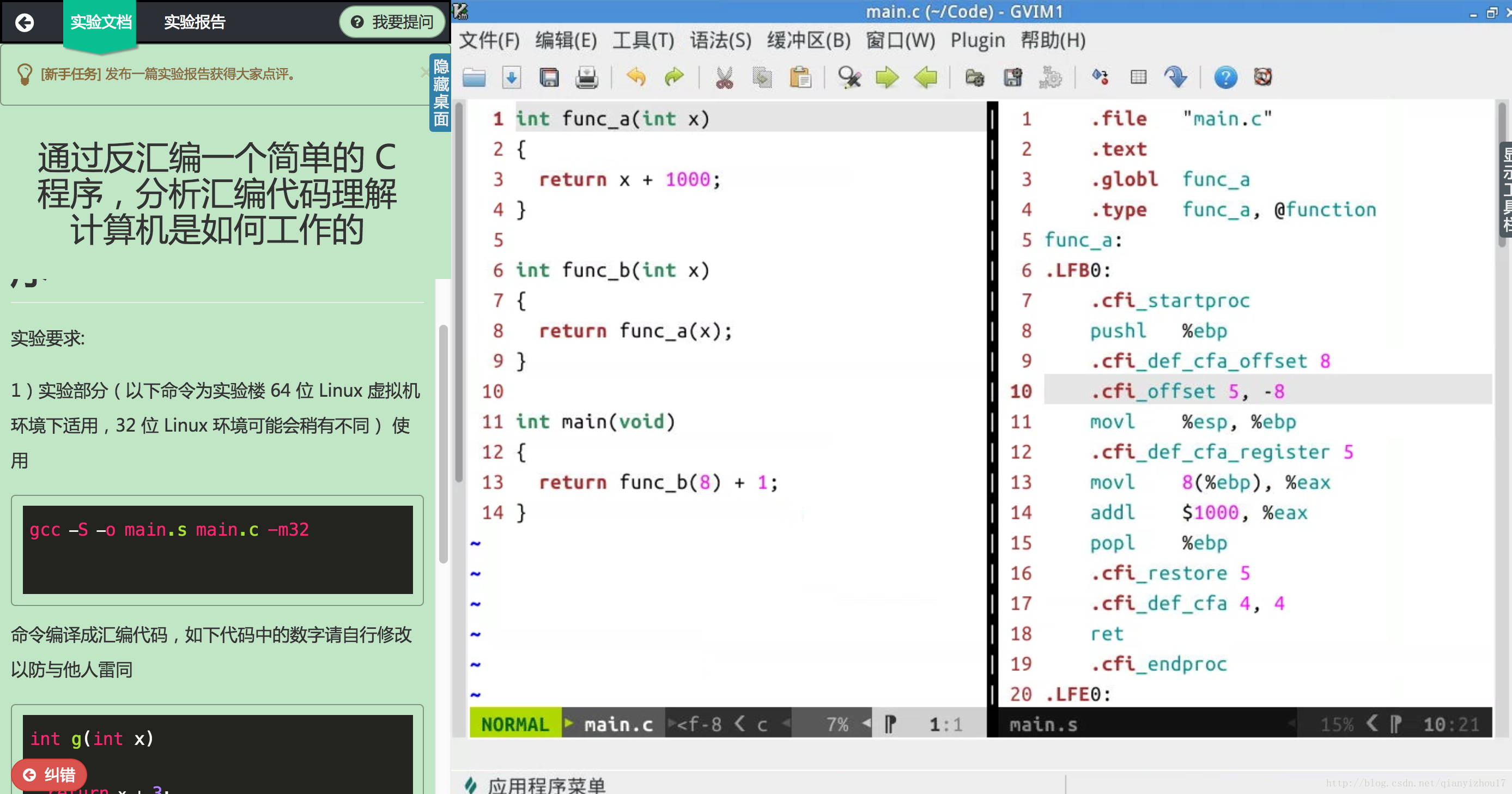The height and width of the screenshot is (794, 1512).
Task: Click 'pushl %ebp' line in main.s
Action: point(1158,331)
